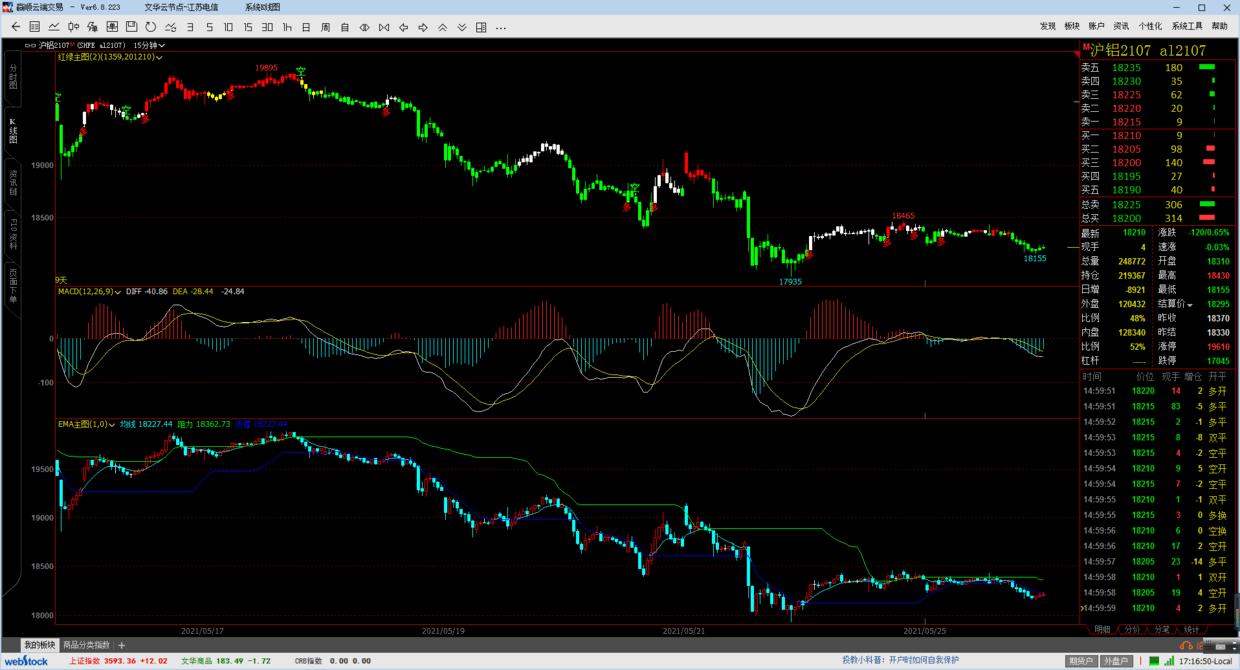Screen dimensions: 1240x670
Task: Click the double chevron up icon
Action: [442, 27]
